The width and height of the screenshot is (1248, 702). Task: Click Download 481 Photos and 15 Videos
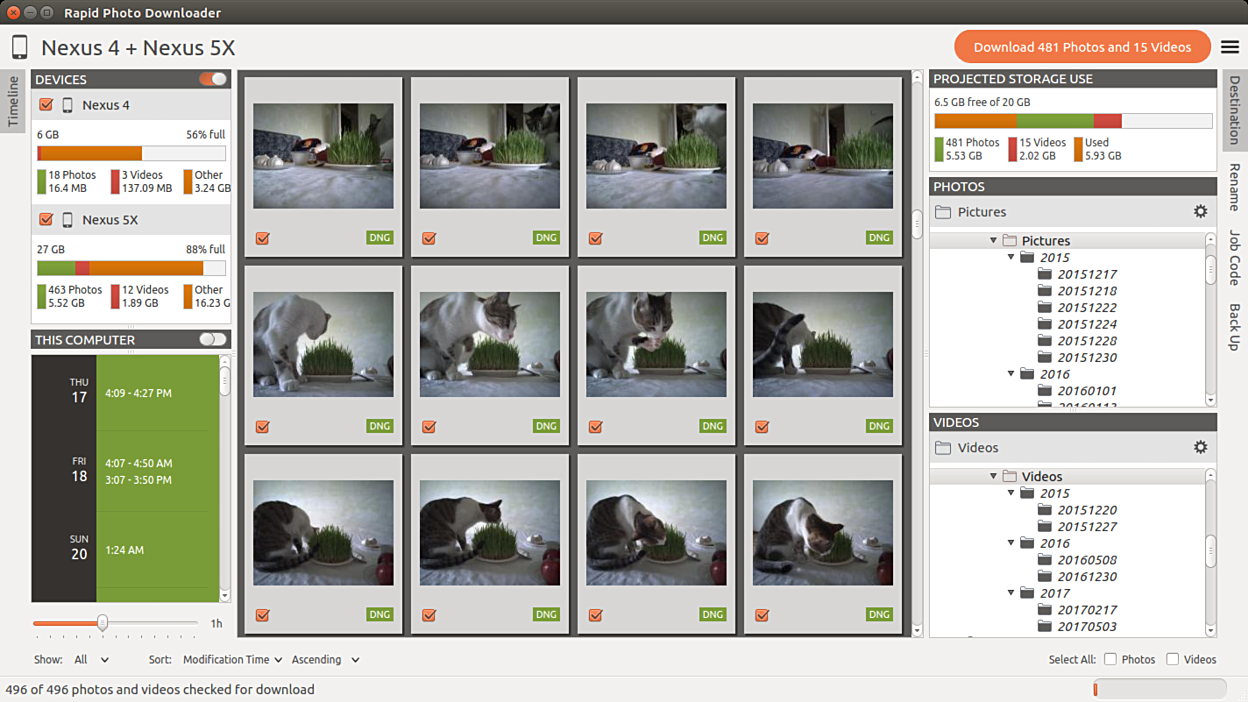coord(1082,47)
